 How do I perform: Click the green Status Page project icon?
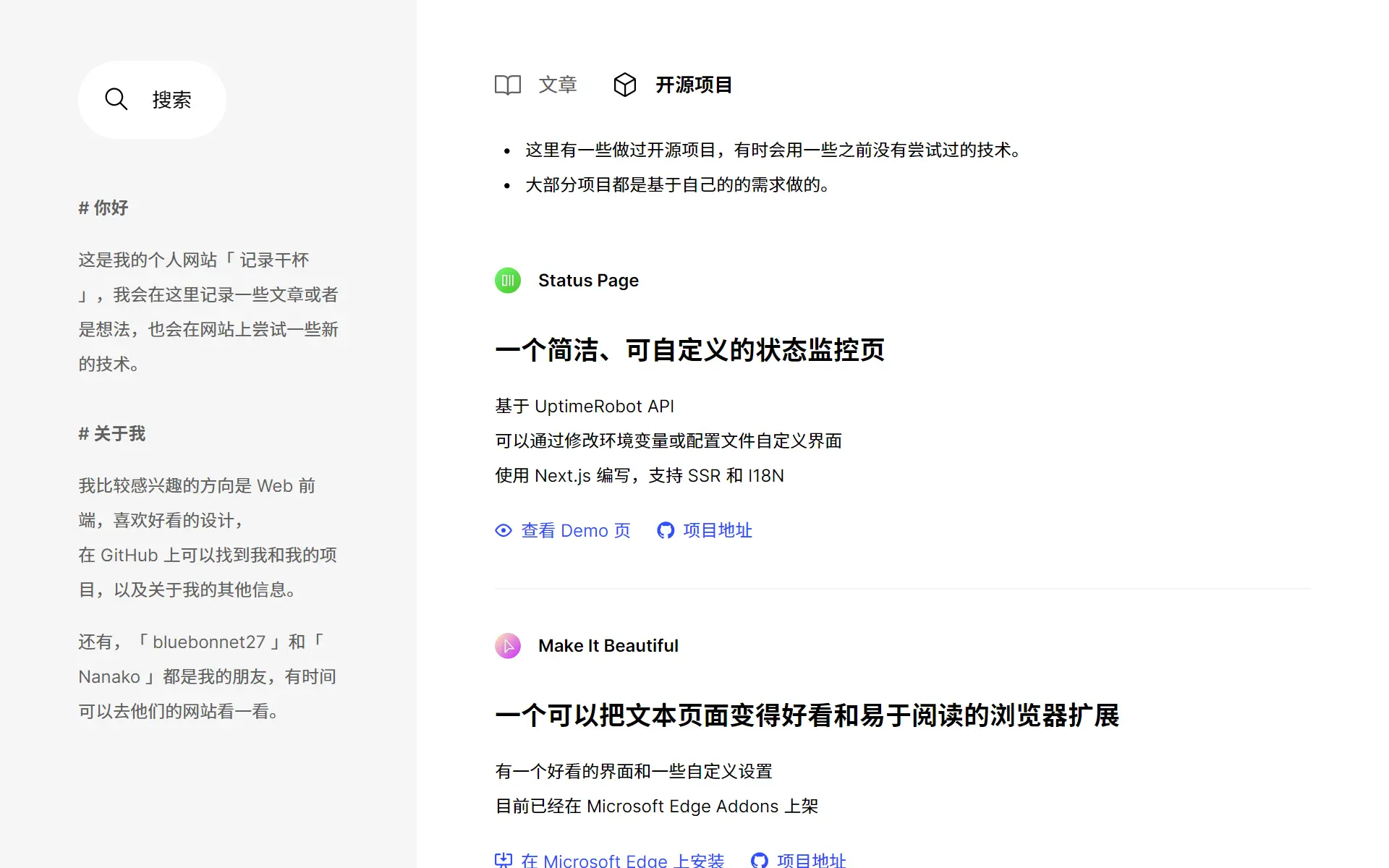(x=507, y=281)
